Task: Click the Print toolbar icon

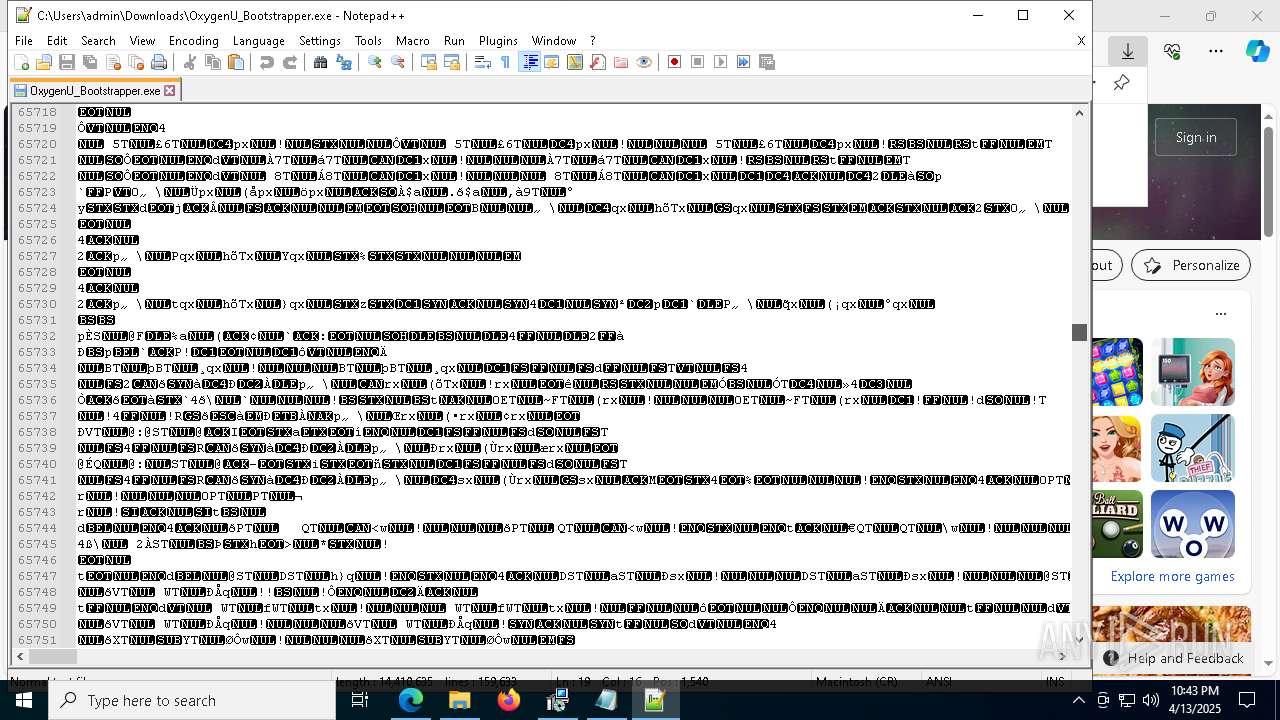Action: [159, 62]
